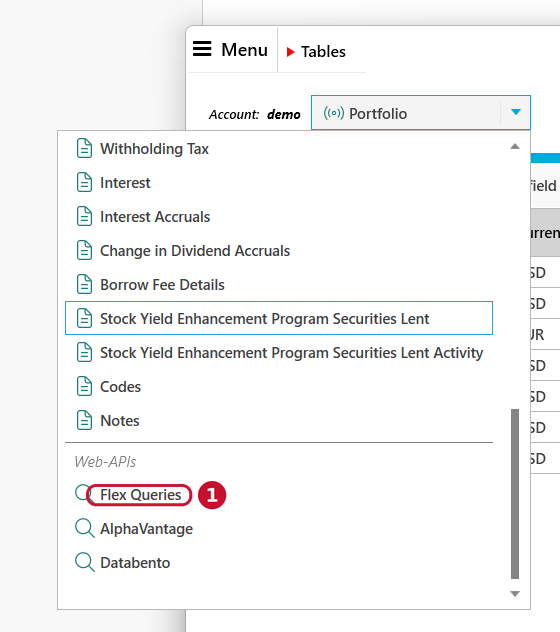Image resolution: width=560 pixels, height=632 pixels.
Task: Click the Portfolio dropdown arrow
Action: [x=516, y=112]
